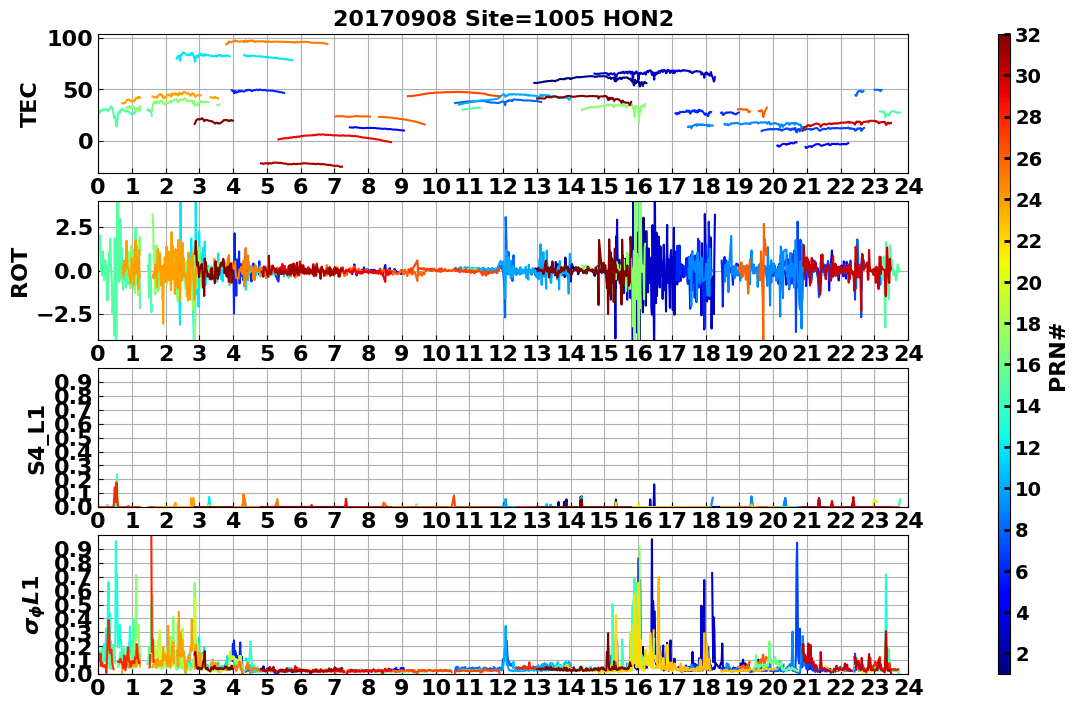Click the plot title '20170908 Site=1005 HON2'

[x=503, y=18]
